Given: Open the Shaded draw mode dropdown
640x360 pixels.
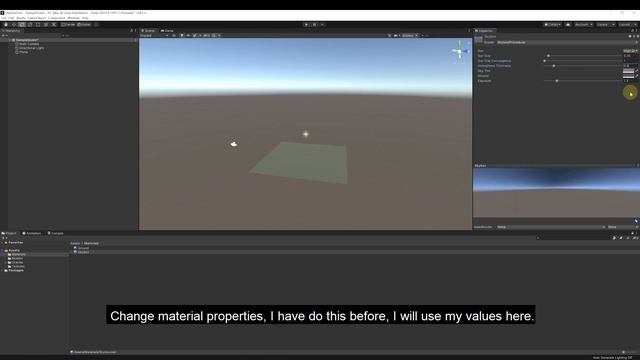Looking at the screenshot, I should (154, 36).
